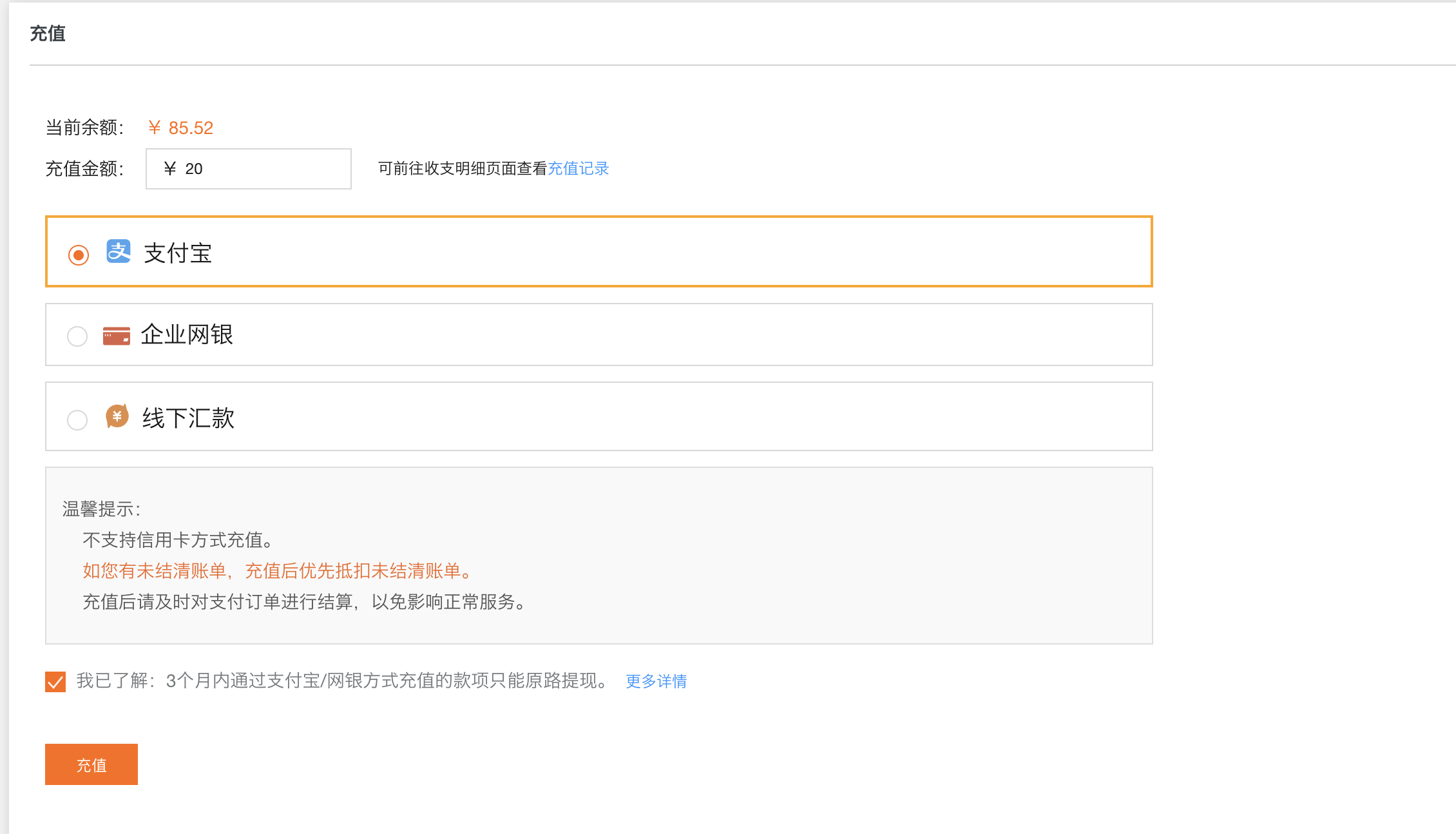Open the 更多详情 link
The height and width of the screenshot is (834, 1456).
(x=656, y=681)
